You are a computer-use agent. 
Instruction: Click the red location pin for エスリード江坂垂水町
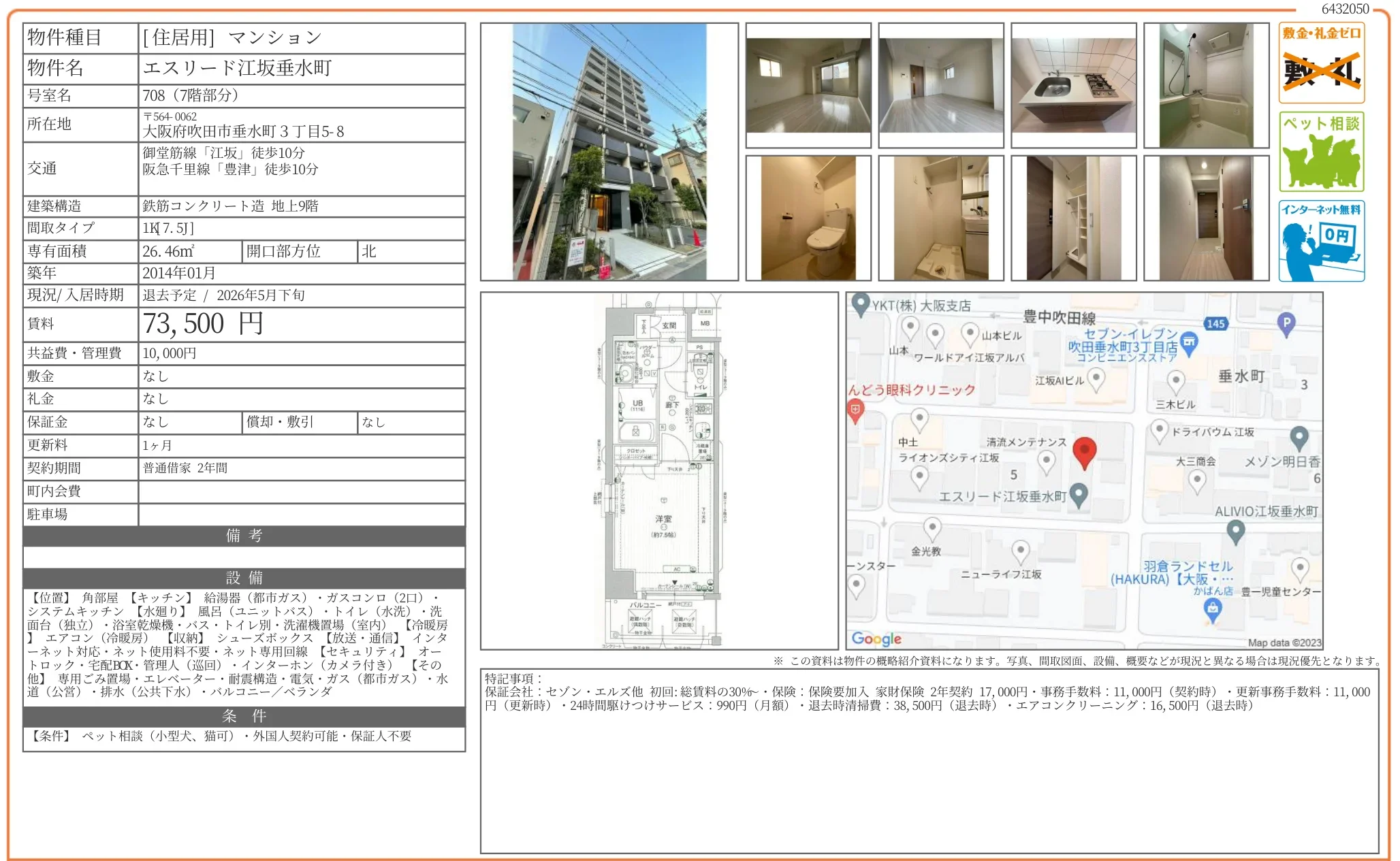point(1084,453)
